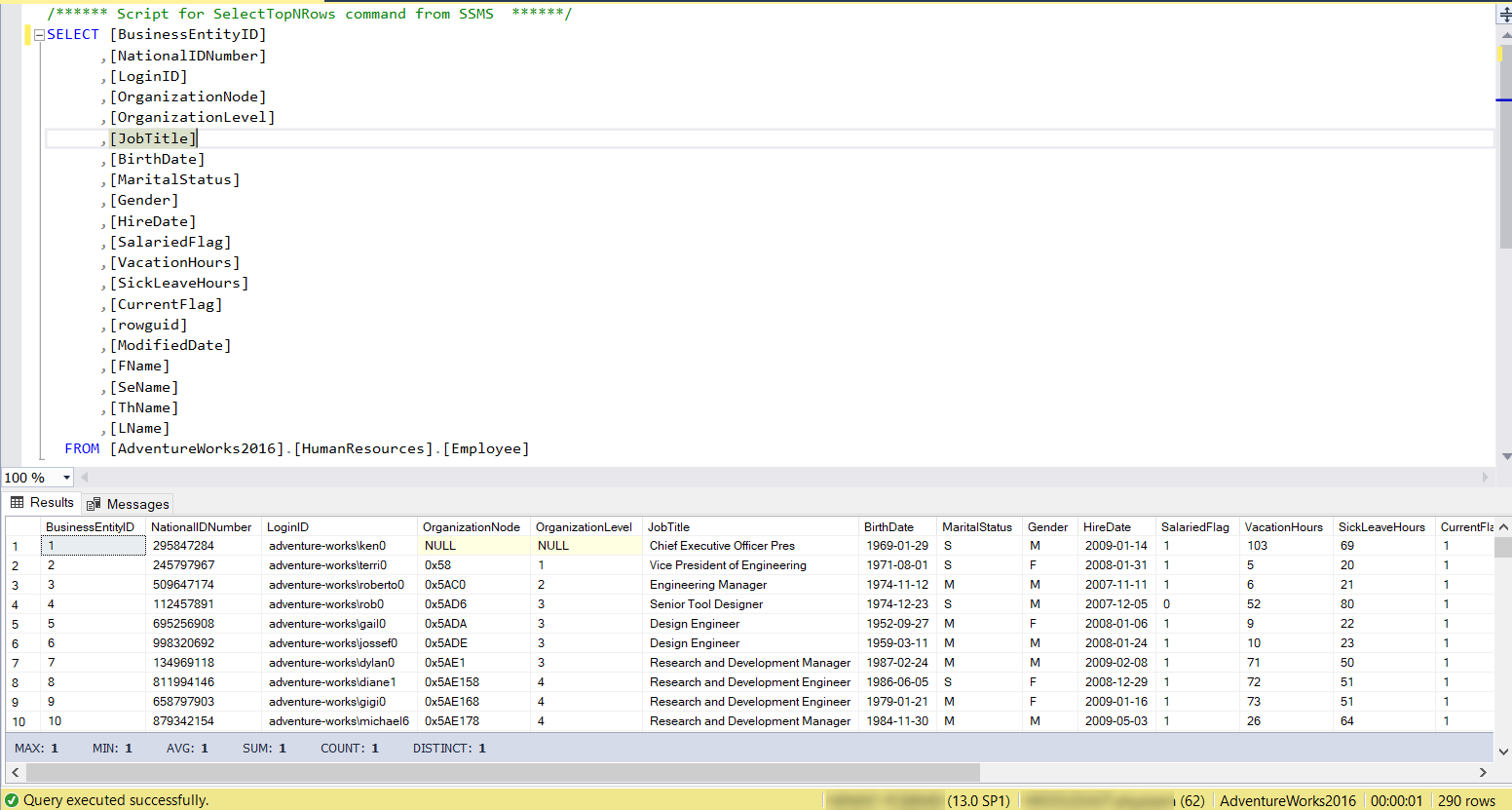Click the select-all corner of results grid
The height and width of the screenshot is (810, 1512).
click(23, 527)
